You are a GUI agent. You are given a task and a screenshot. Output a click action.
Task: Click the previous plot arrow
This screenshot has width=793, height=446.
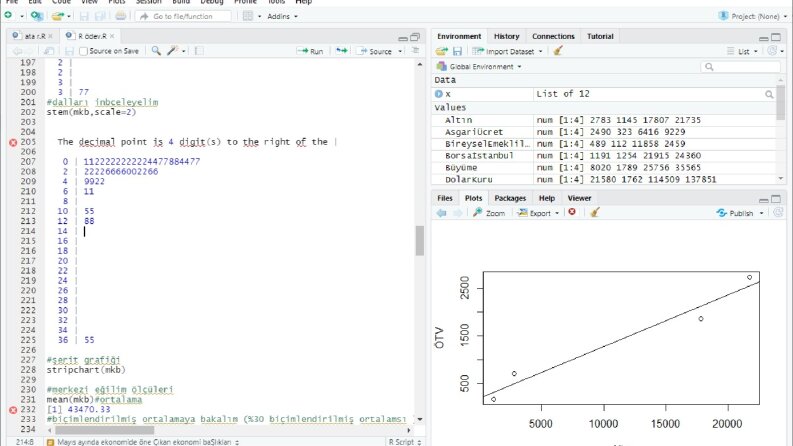[x=442, y=213]
